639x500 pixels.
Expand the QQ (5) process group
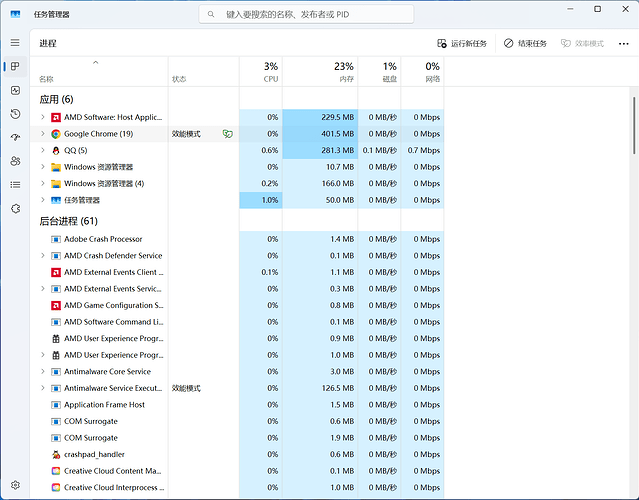pos(42,150)
